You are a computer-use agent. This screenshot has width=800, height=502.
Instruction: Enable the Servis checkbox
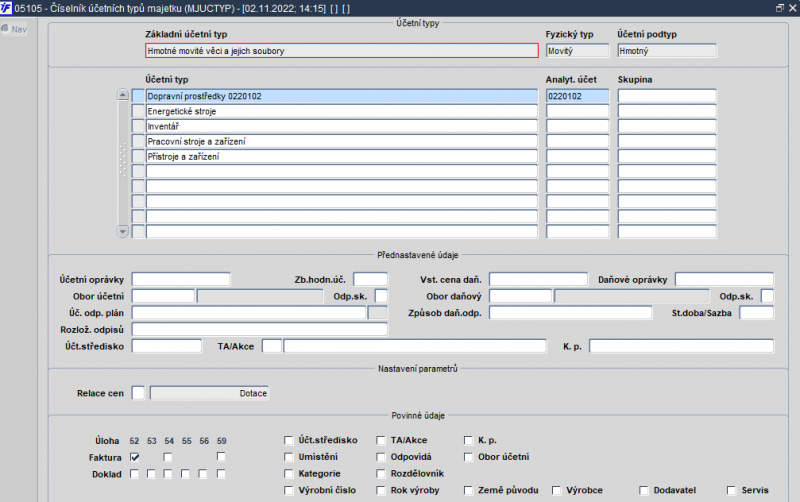pyautogui.click(x=733, y=490)
